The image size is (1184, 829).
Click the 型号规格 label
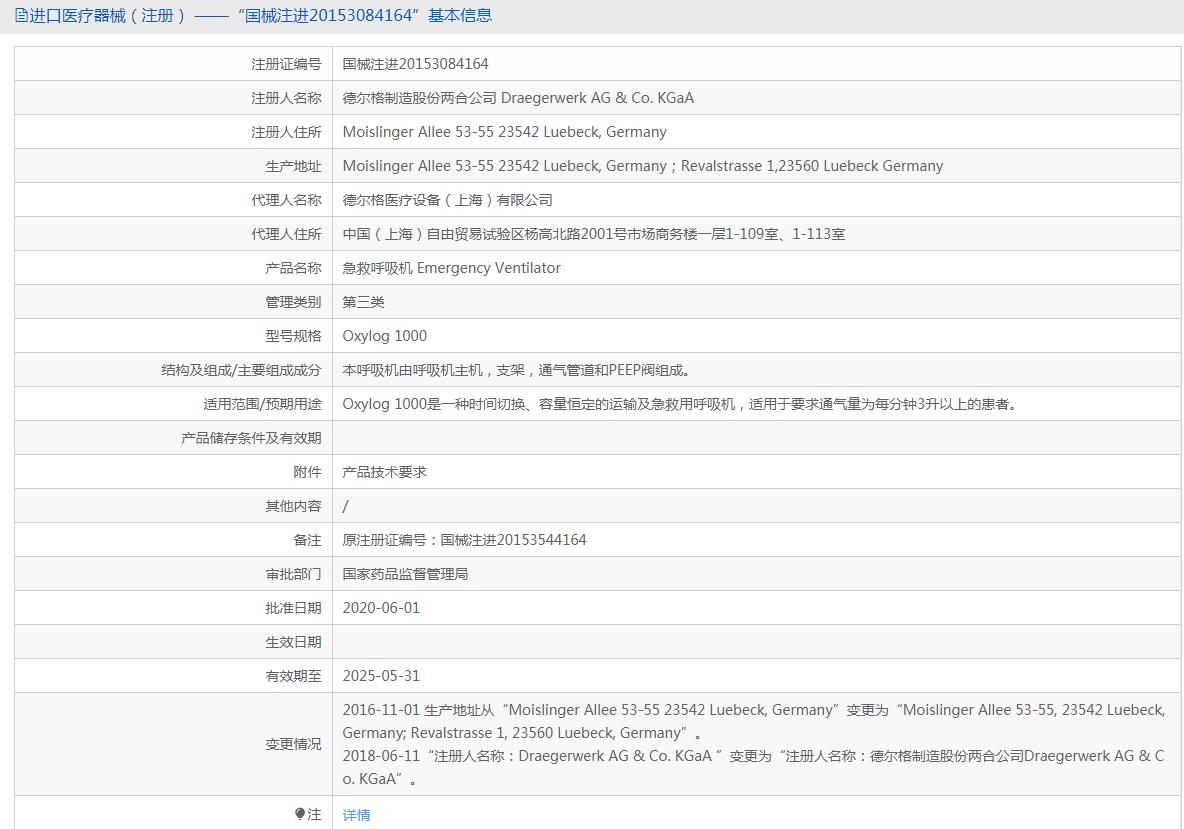pyautogui.click(x=293, y=336)
